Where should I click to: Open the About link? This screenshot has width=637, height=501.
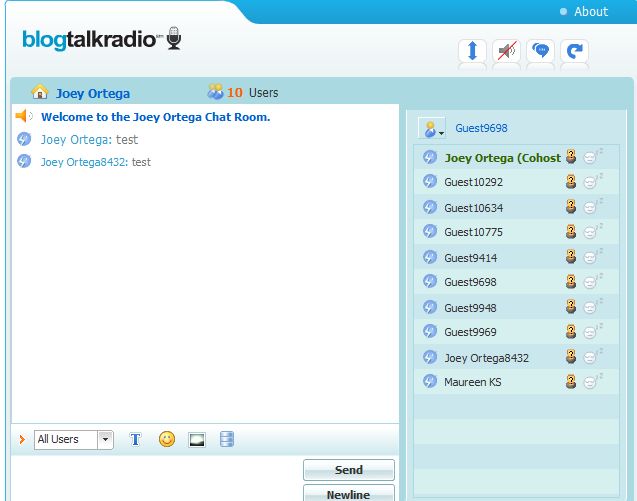[x=591, y=11]
